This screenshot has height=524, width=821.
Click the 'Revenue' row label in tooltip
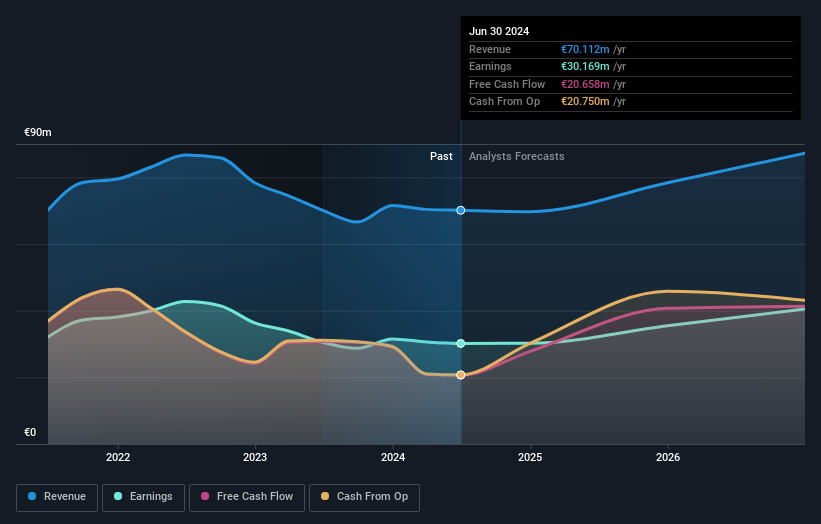[x=490, y=49]
